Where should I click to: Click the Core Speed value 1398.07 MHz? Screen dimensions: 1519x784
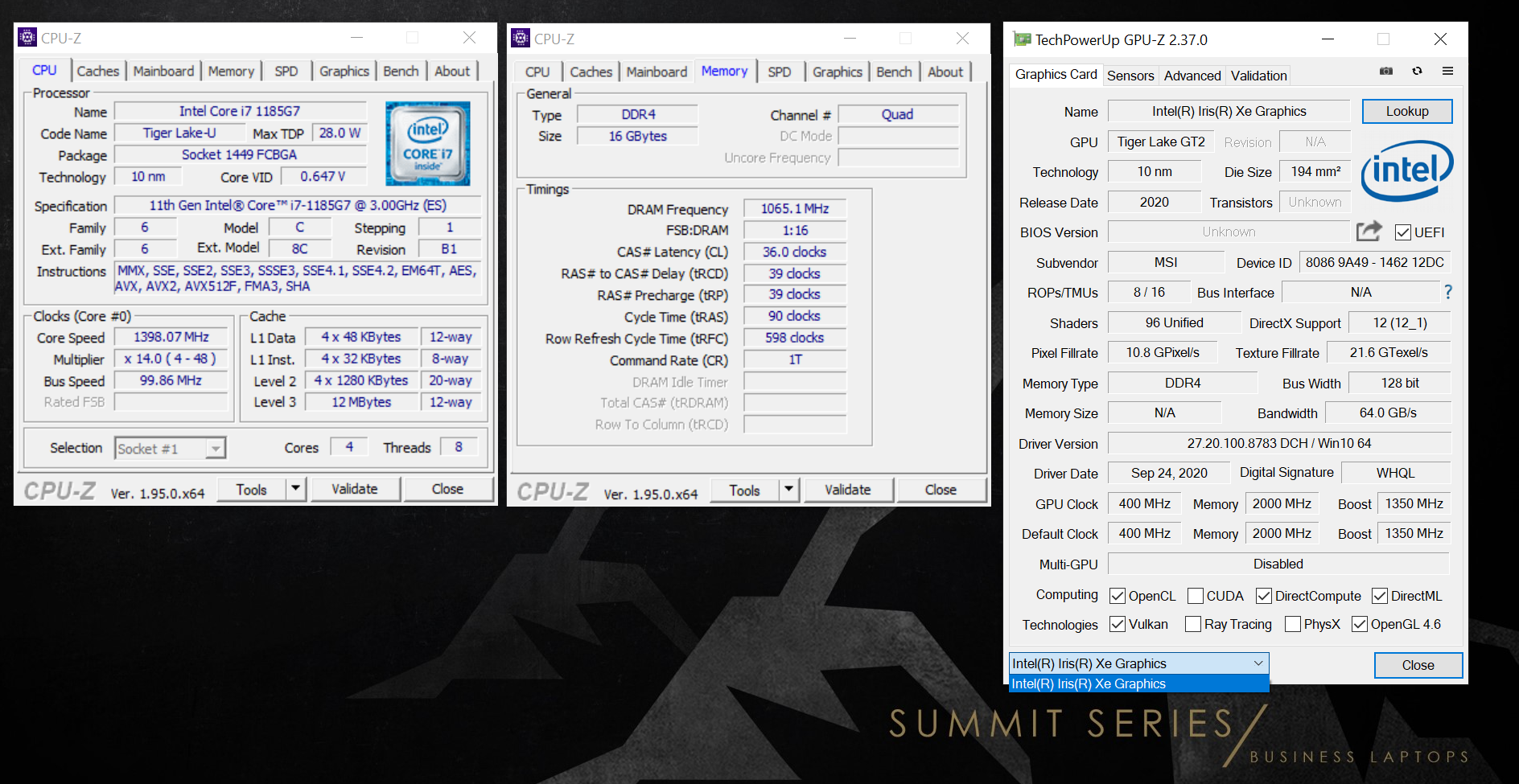171,337
